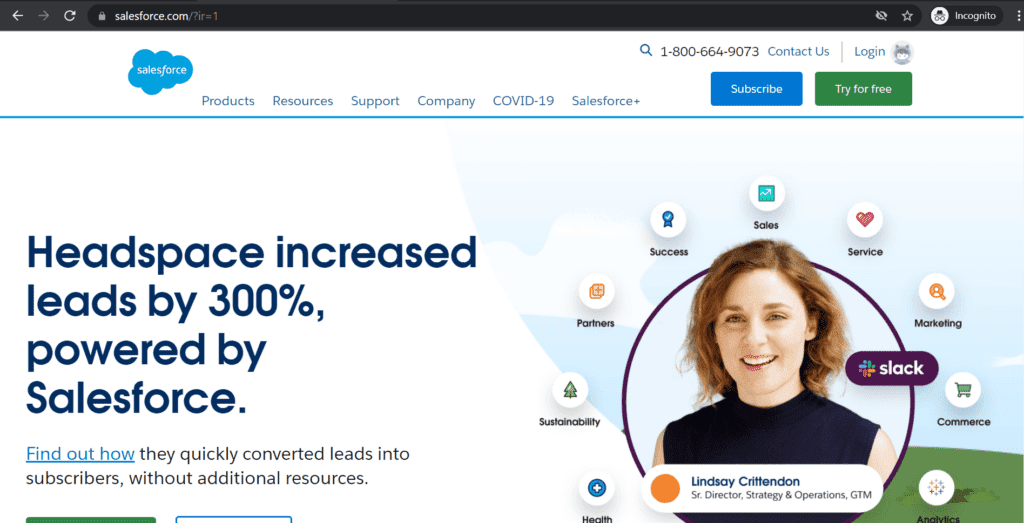Click the 1-800-664-9073 phone number
The image size is (1024, 523).
(x=709, y=52)
